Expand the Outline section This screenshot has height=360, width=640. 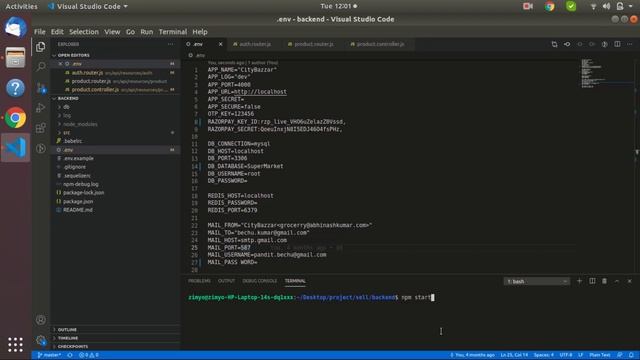point(67,329)
